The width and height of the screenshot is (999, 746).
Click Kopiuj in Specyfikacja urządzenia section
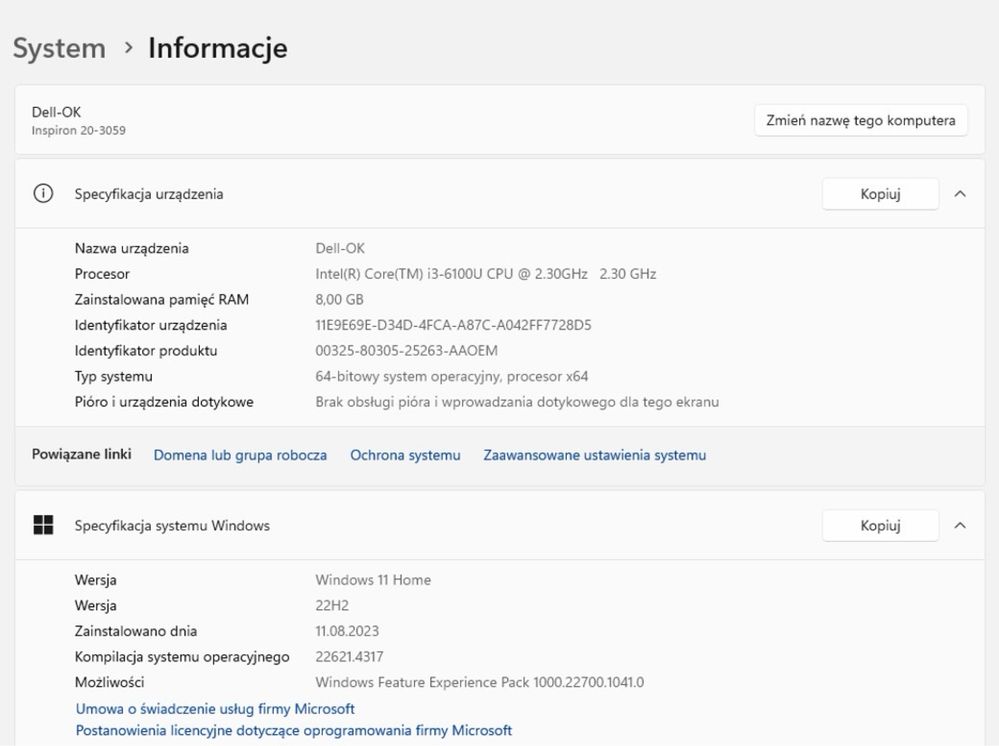880,194
